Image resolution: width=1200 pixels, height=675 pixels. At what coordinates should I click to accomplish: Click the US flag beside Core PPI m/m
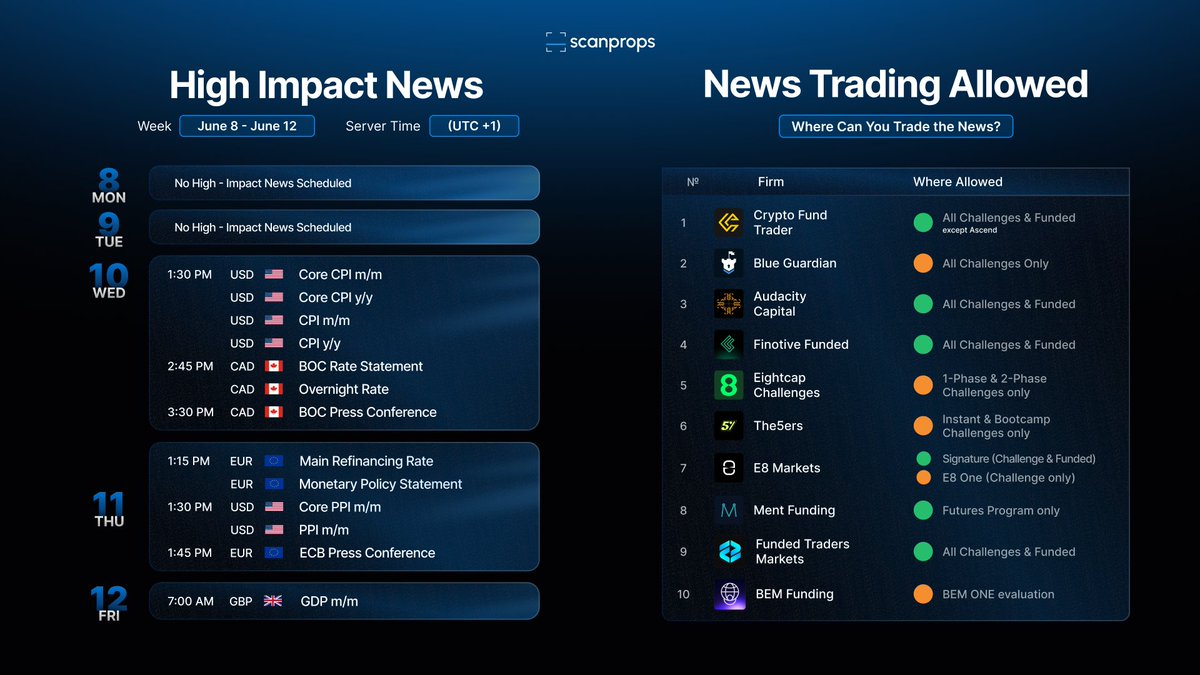pyautogui.click(x=274, y=507)
